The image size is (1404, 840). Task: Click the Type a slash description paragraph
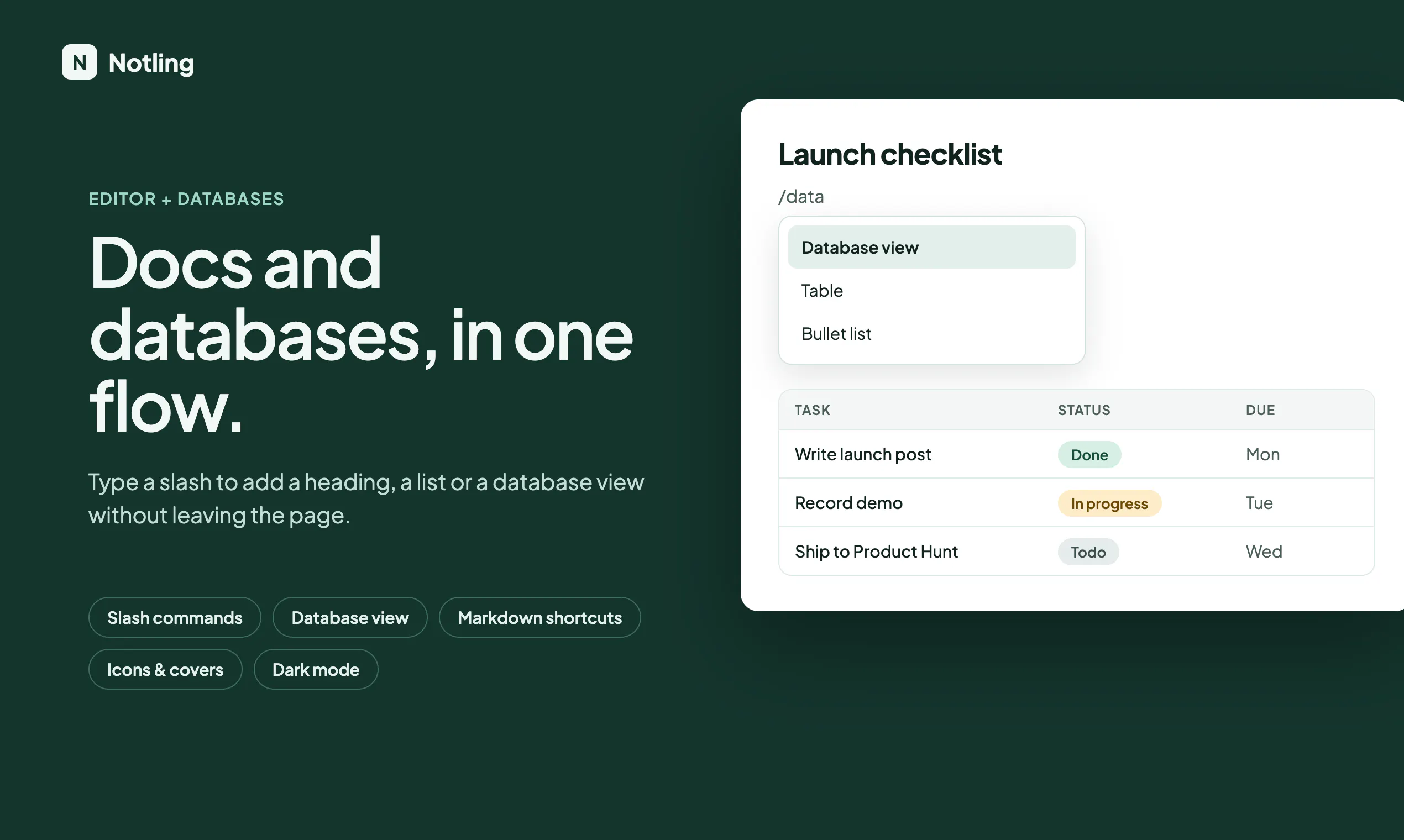[366, 498]
